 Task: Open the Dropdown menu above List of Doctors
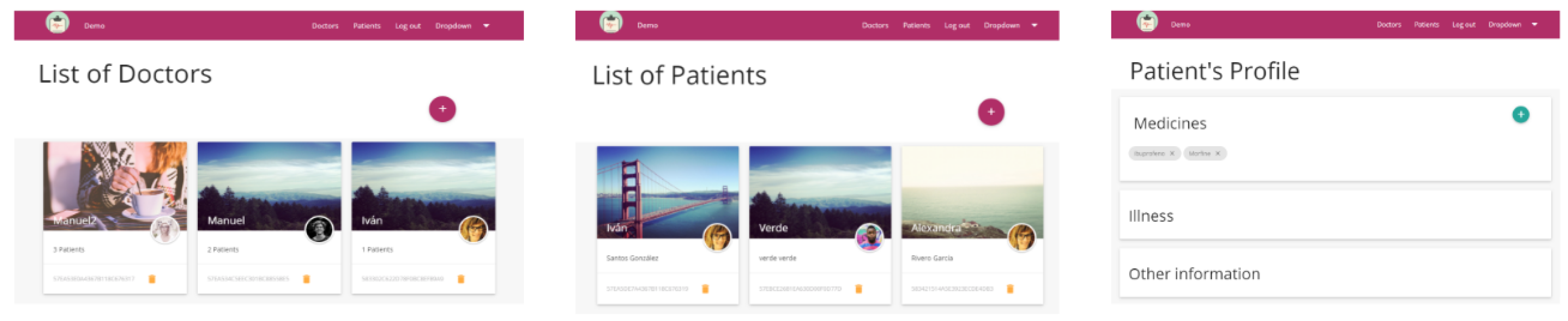coord(461,26)
